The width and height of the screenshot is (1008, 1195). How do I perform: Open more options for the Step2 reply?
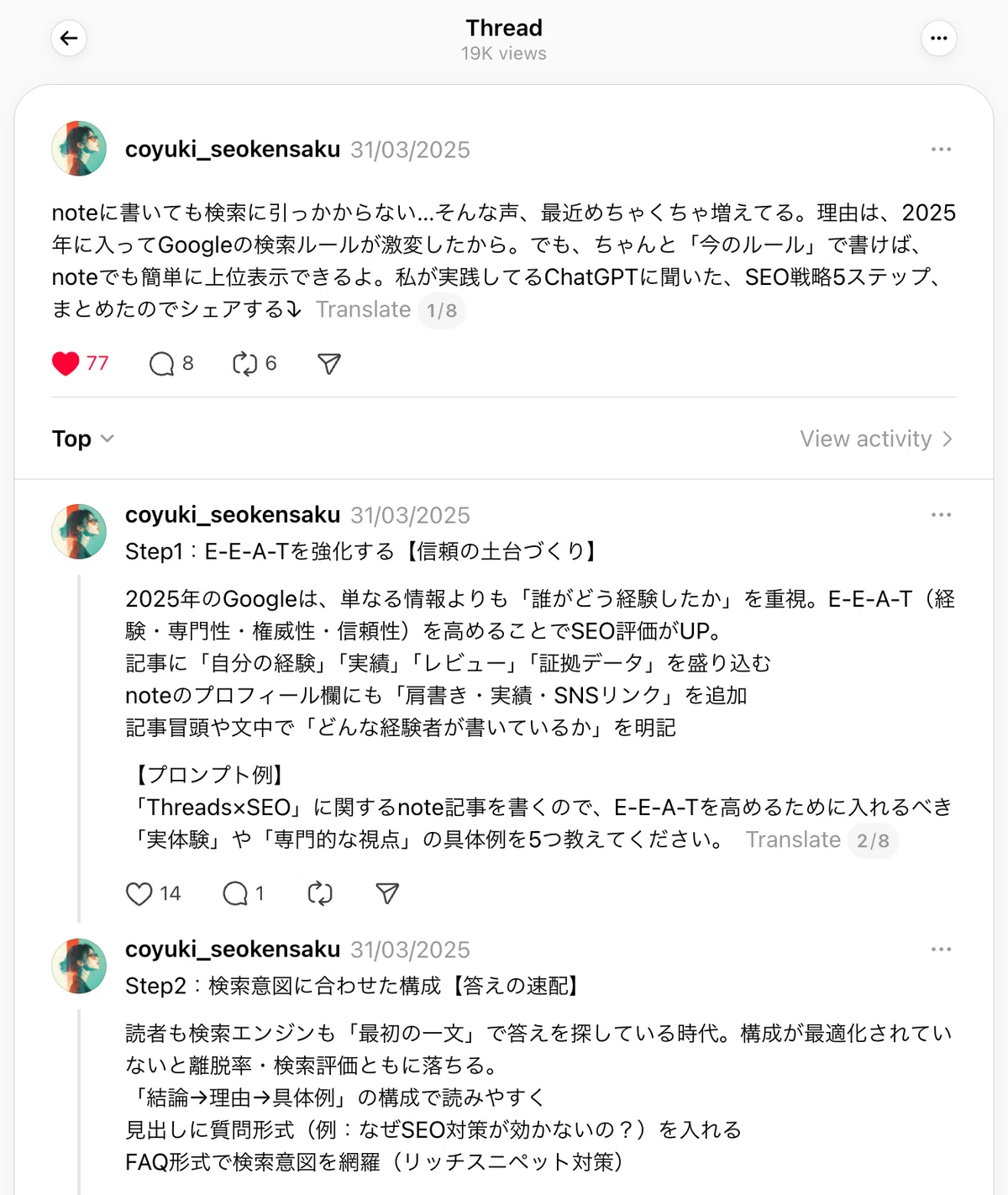[941, 950]
